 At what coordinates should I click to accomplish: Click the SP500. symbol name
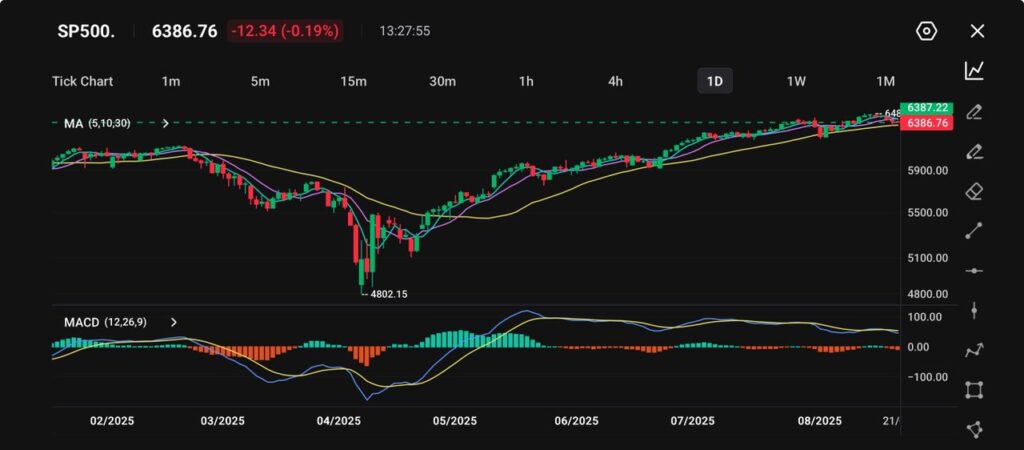tap(86, 31)
